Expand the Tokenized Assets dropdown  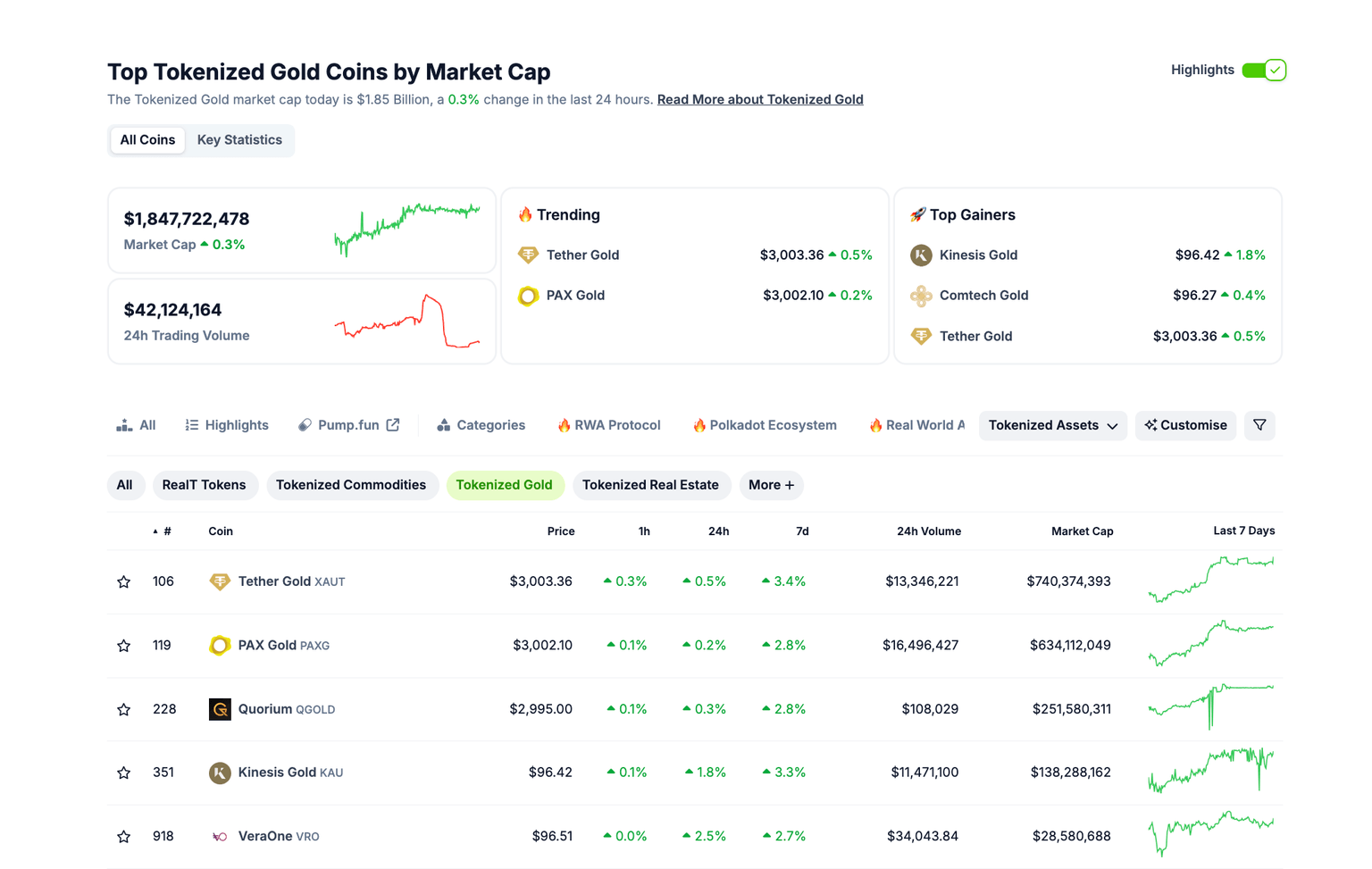click(1052, 425)
